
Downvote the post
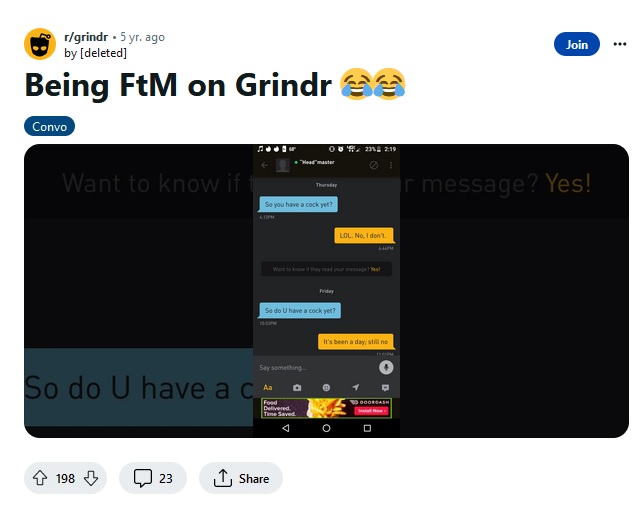click(91, 478)
